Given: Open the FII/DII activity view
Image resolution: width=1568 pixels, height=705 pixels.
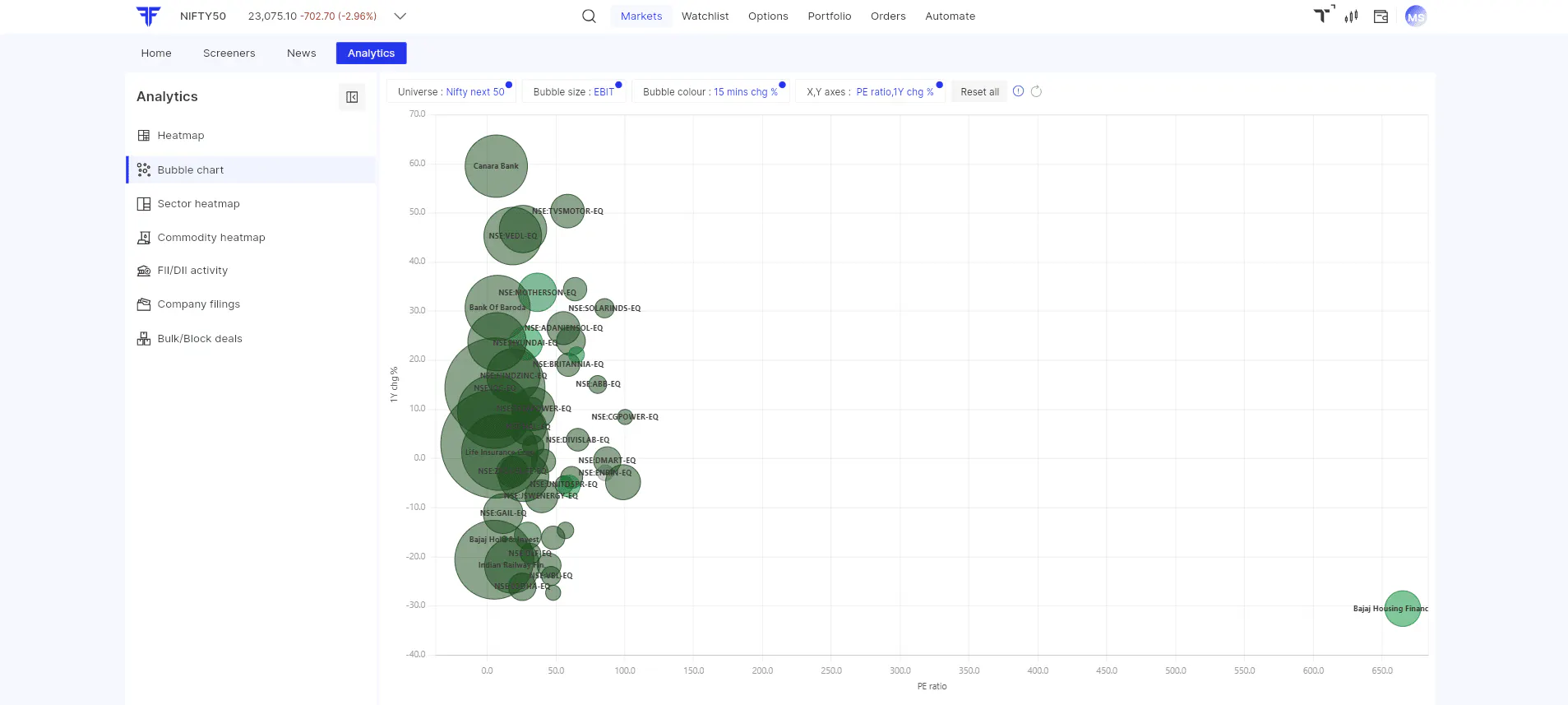Looking at the screenshot, I should [x=251, y=271].
